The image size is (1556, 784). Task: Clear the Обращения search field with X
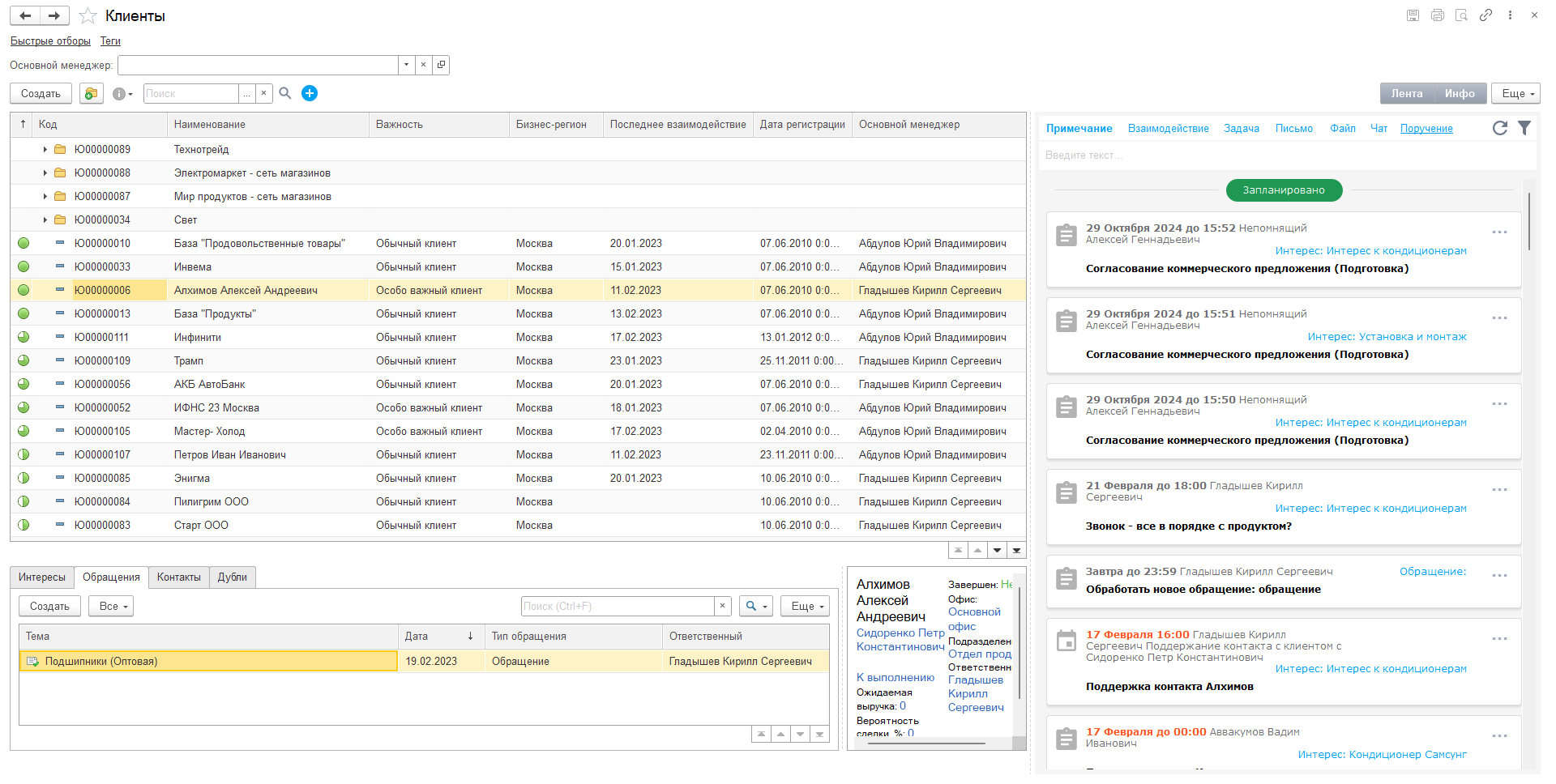pos(723,606)
